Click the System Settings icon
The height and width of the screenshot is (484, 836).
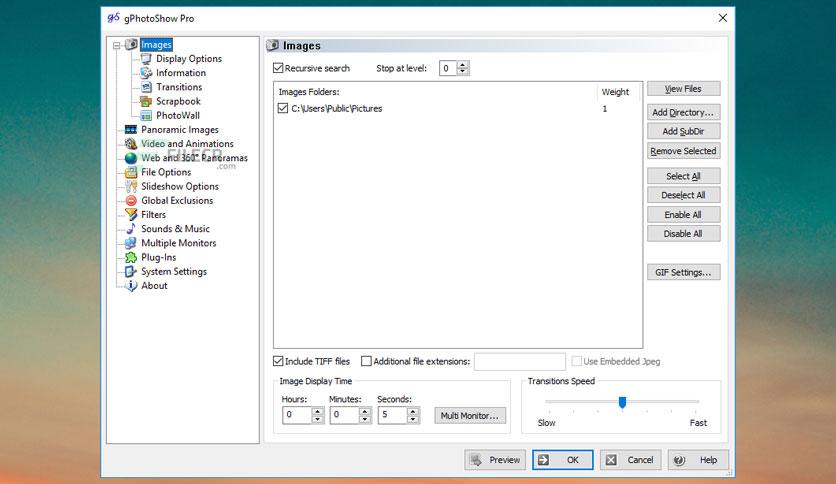point(131,271)
